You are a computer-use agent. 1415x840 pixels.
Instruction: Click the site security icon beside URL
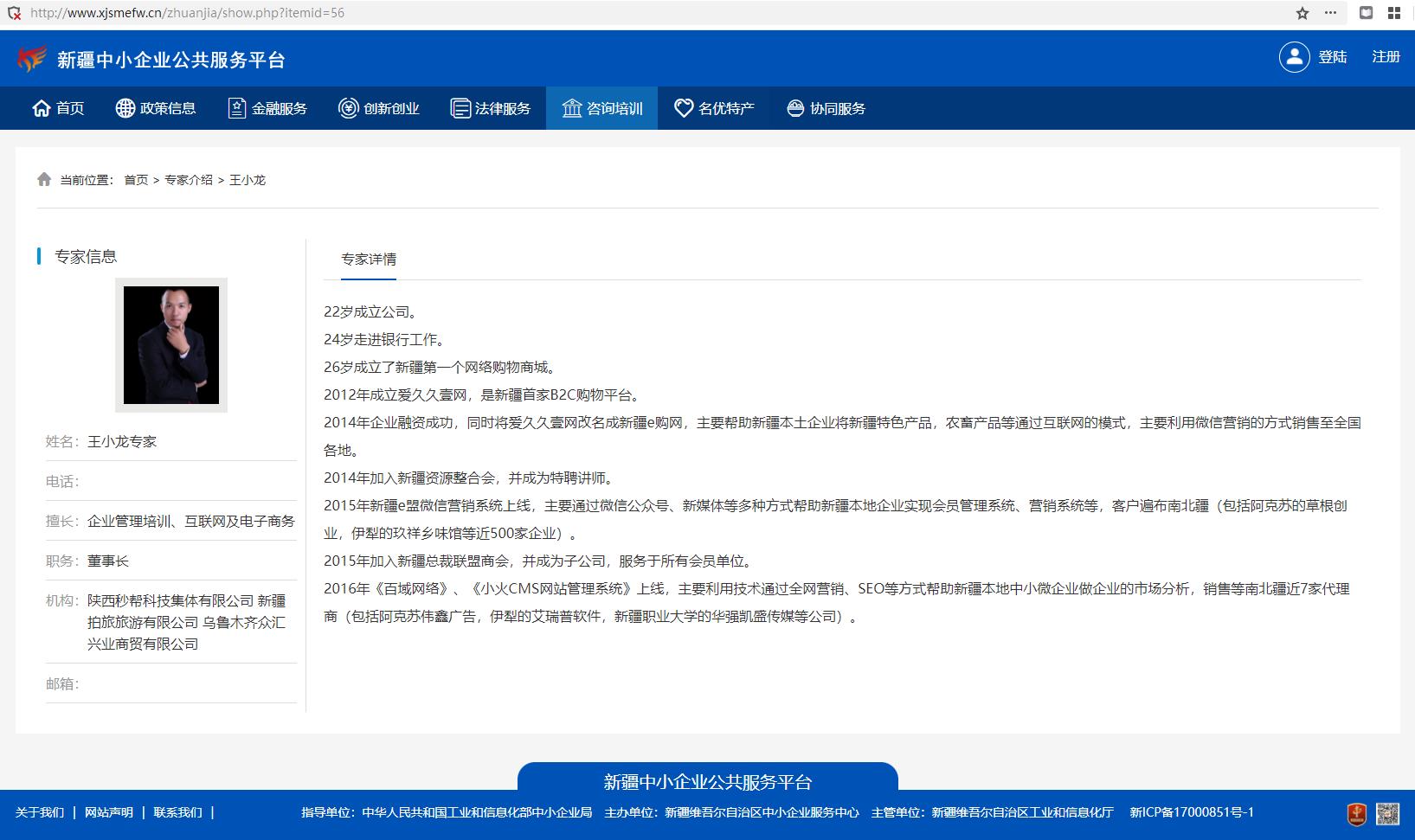point(14,13)
